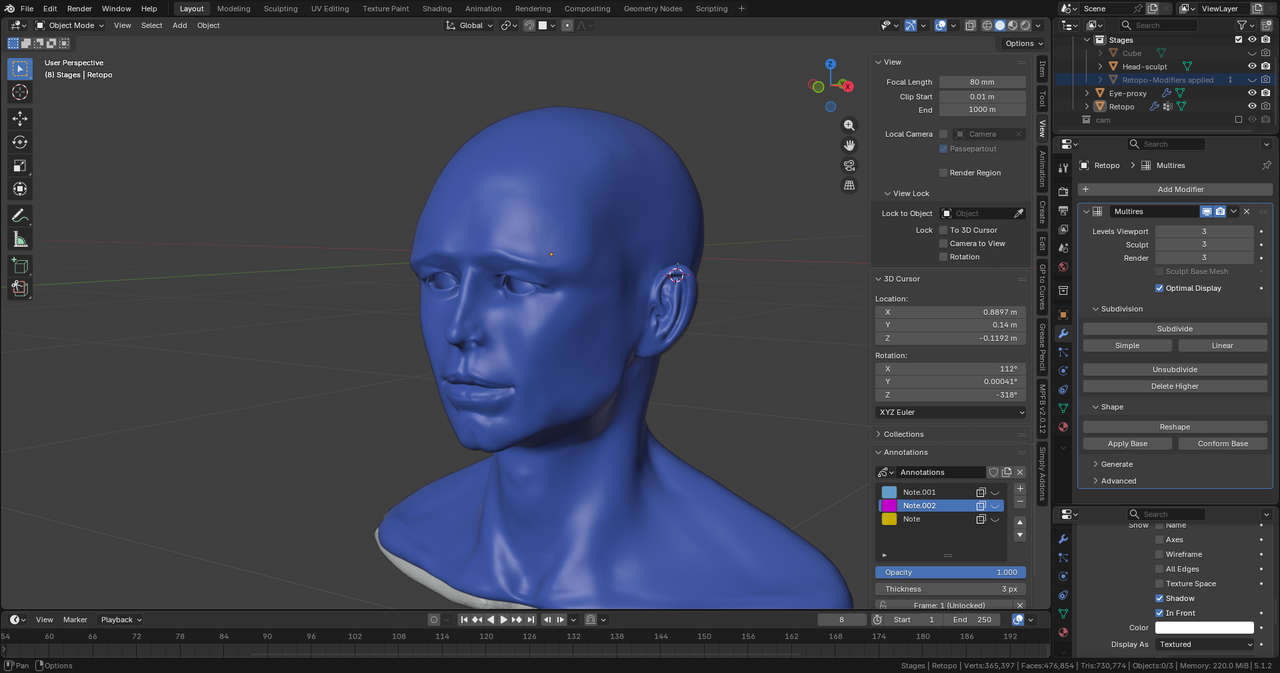Image resolution: width=1280 pixels, height=673 pixels.
Task: Click the pan view hand icon
Action: point(849,145)
